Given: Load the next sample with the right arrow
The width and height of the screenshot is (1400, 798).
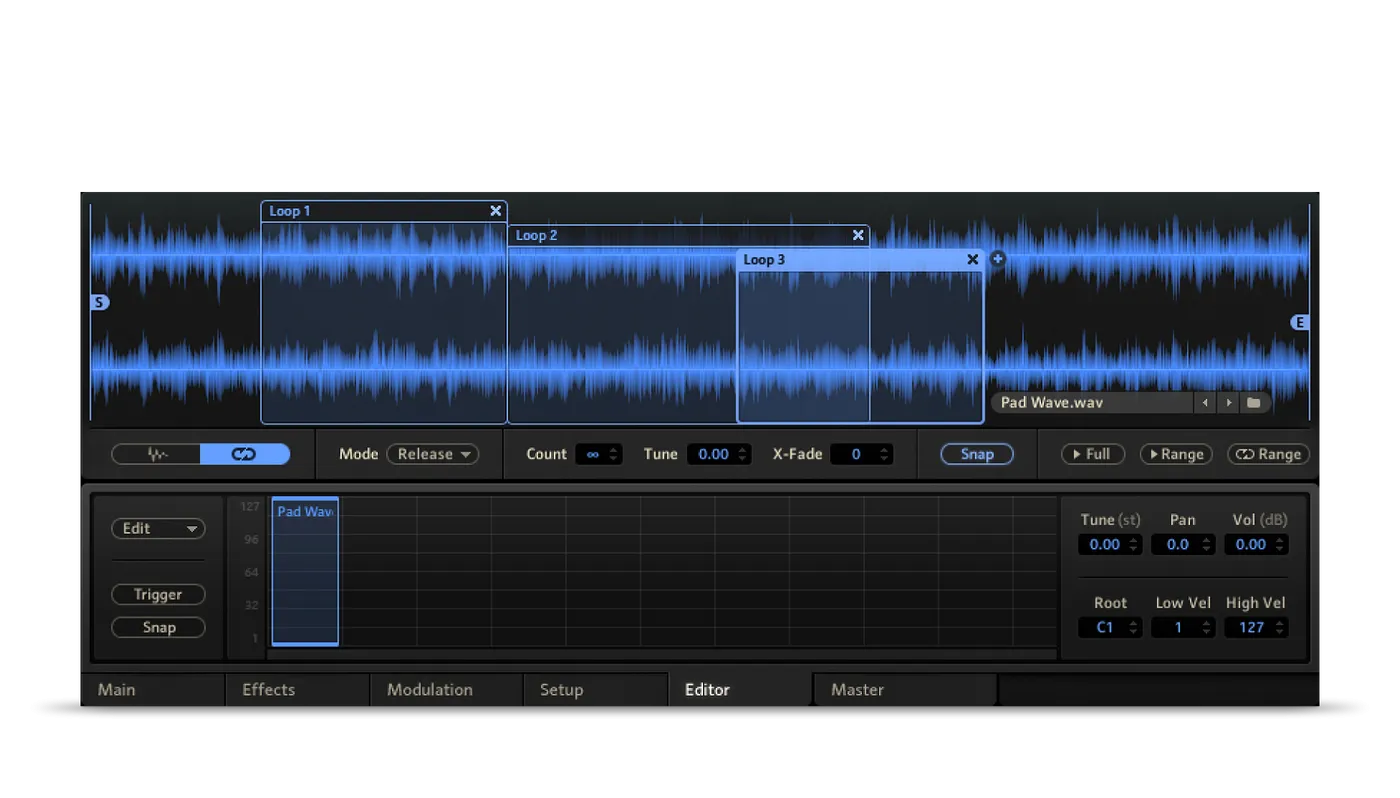Looking at the screenshot, I should click(1228, 403).
